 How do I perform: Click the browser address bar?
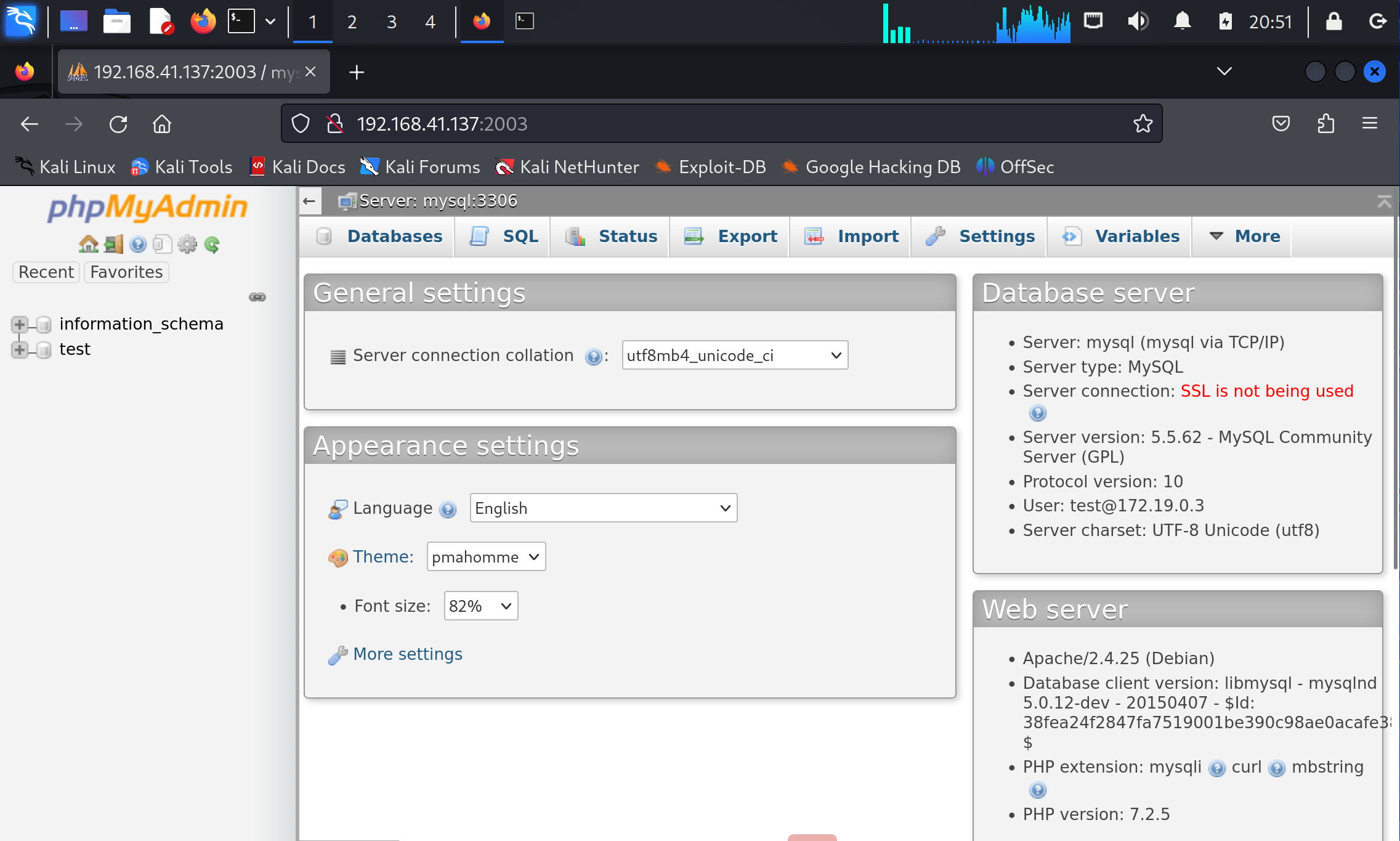(x=708, y=124)
